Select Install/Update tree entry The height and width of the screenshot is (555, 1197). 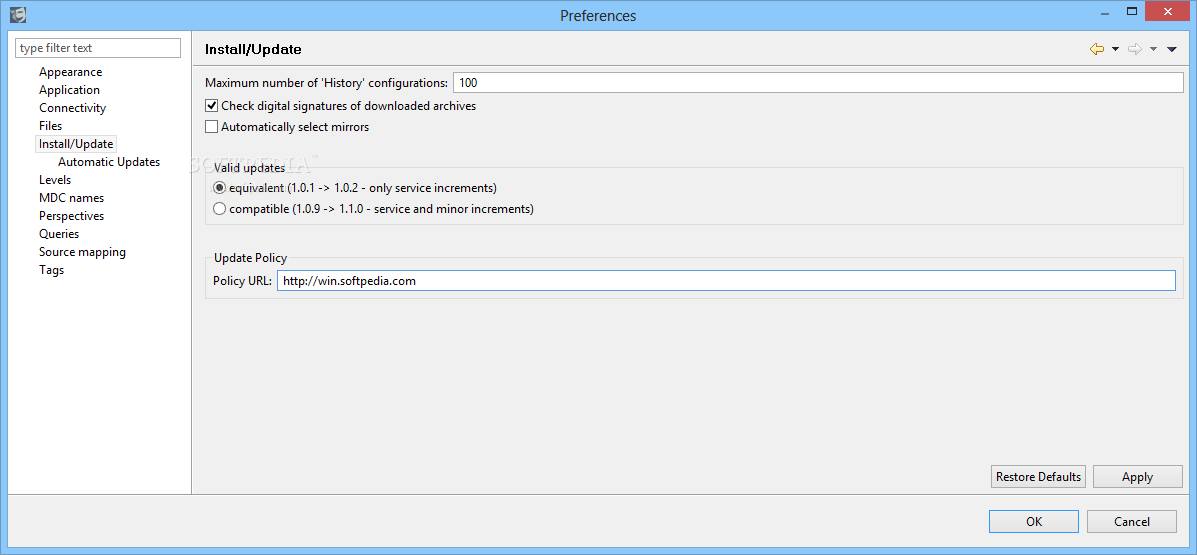(76, 144)
